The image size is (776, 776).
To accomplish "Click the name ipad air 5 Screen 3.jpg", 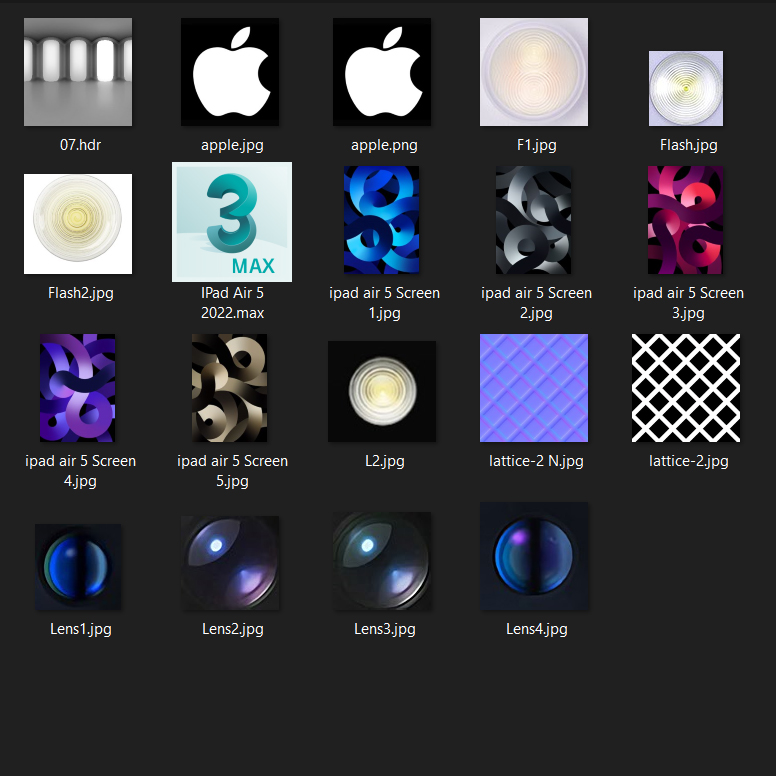I will pos(688,303).
